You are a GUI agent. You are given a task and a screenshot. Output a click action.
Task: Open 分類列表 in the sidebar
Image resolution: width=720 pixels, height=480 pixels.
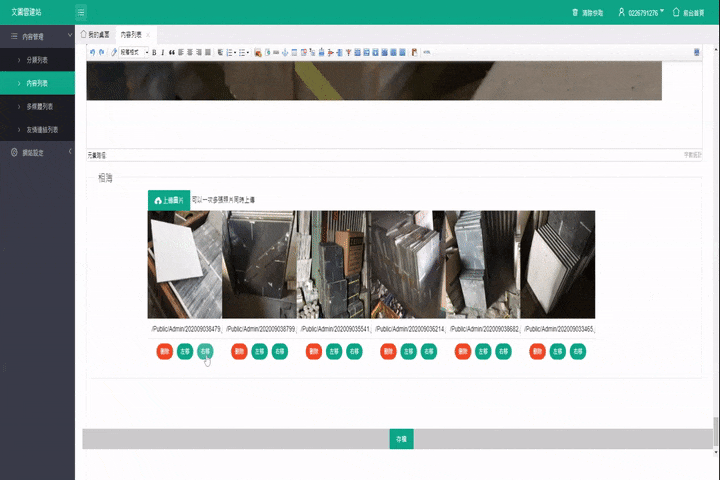pos(37,60)
